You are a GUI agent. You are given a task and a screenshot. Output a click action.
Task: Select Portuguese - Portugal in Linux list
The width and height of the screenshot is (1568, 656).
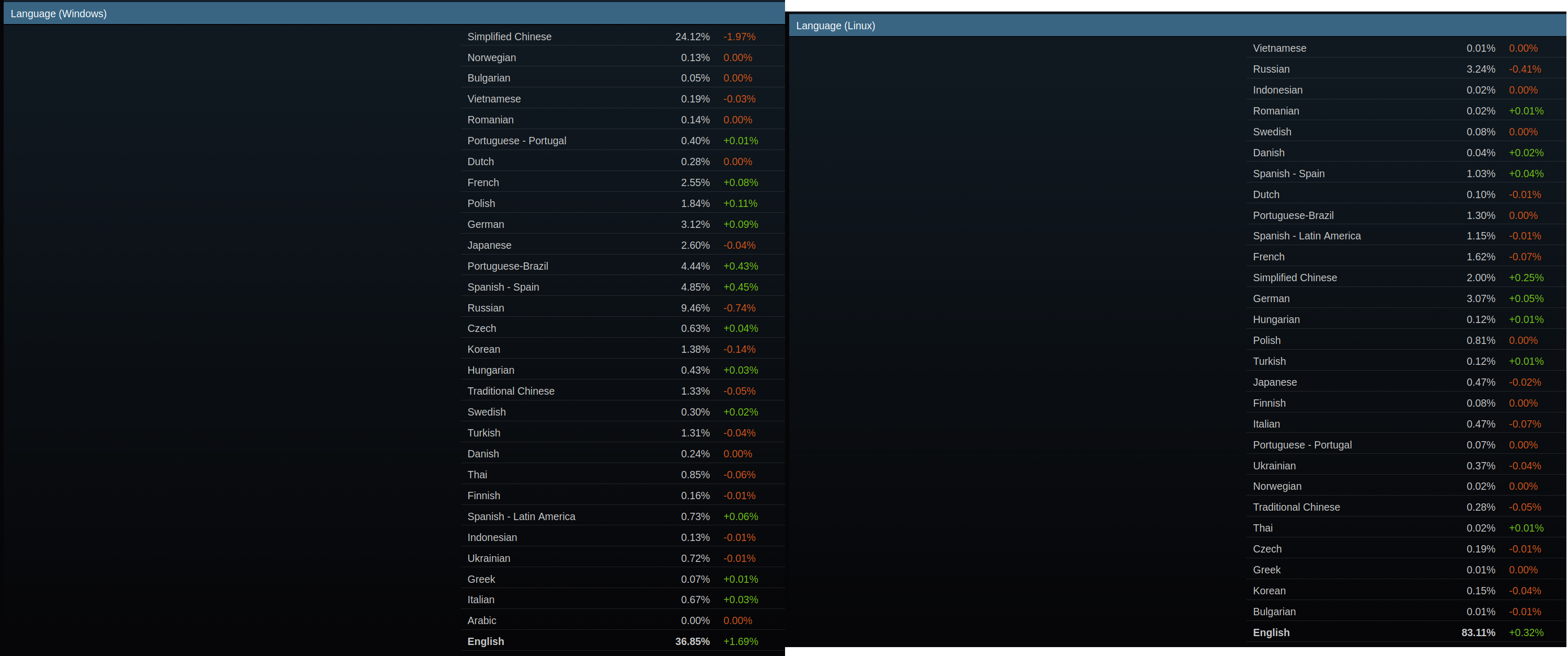pos(1301,445)
